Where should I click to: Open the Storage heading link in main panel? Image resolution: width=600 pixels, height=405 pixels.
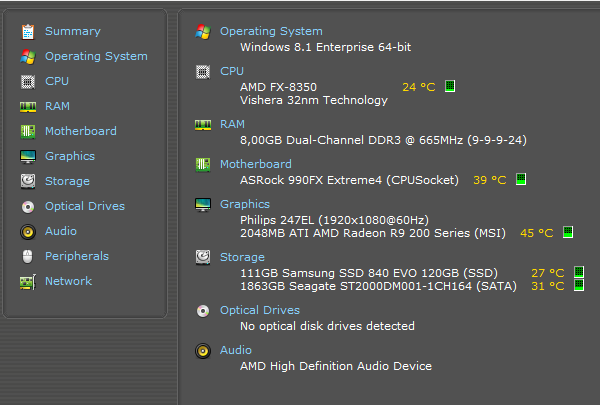click(242, 257)
